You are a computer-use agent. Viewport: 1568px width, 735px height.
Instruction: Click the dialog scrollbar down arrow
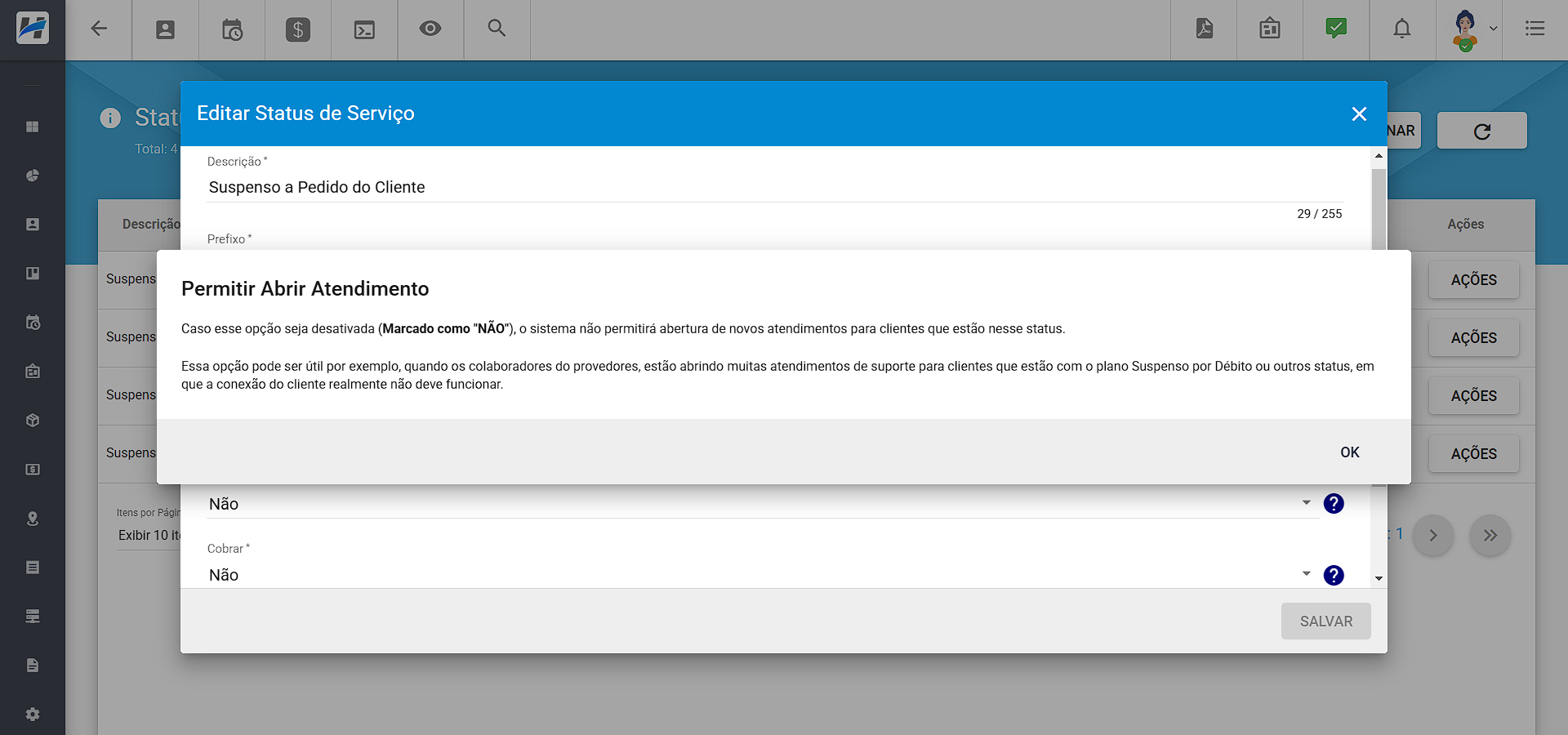pyautogui.click(x=1379, y=578)
